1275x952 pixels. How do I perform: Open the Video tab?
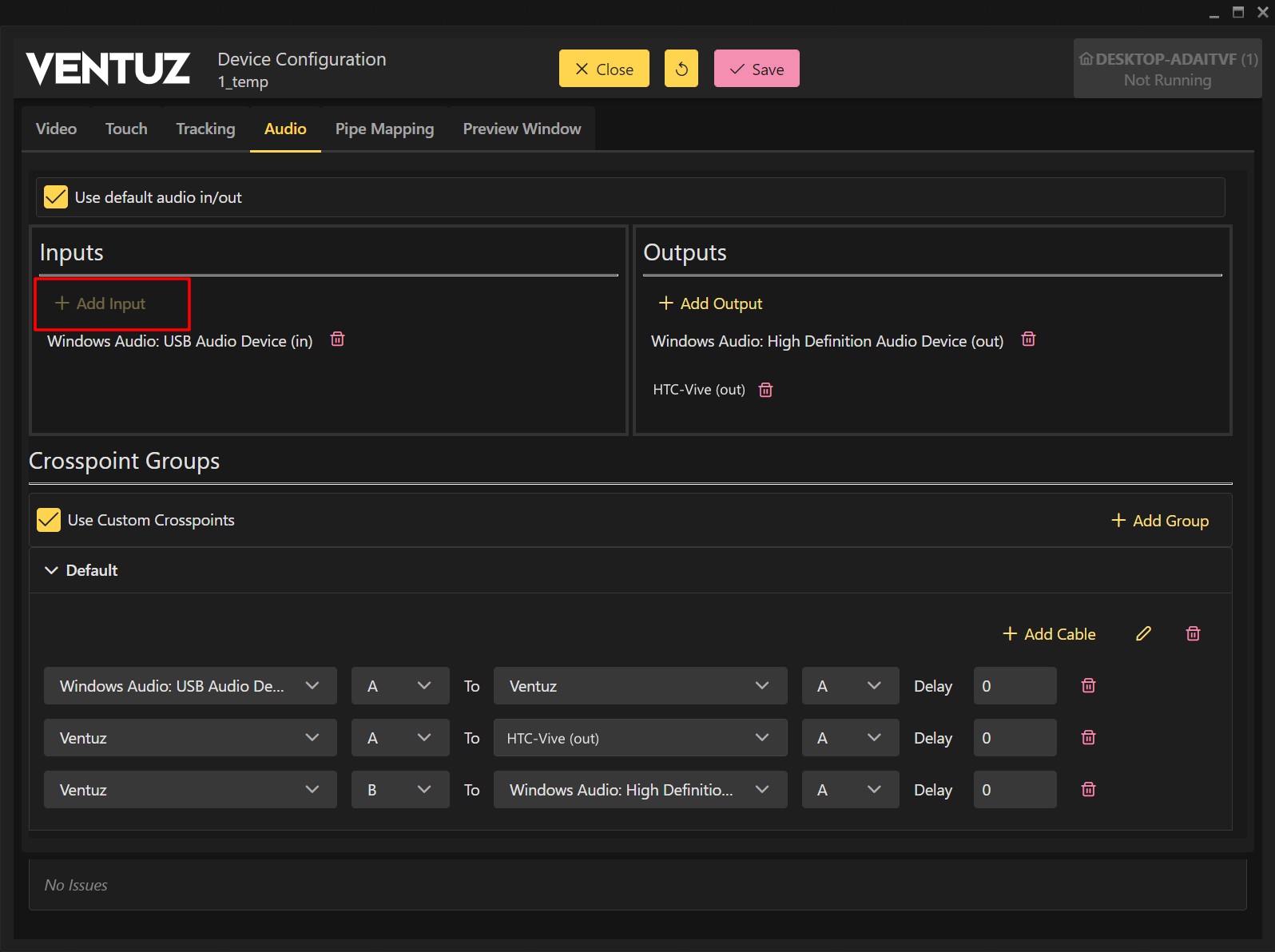[x=56, y=129]
